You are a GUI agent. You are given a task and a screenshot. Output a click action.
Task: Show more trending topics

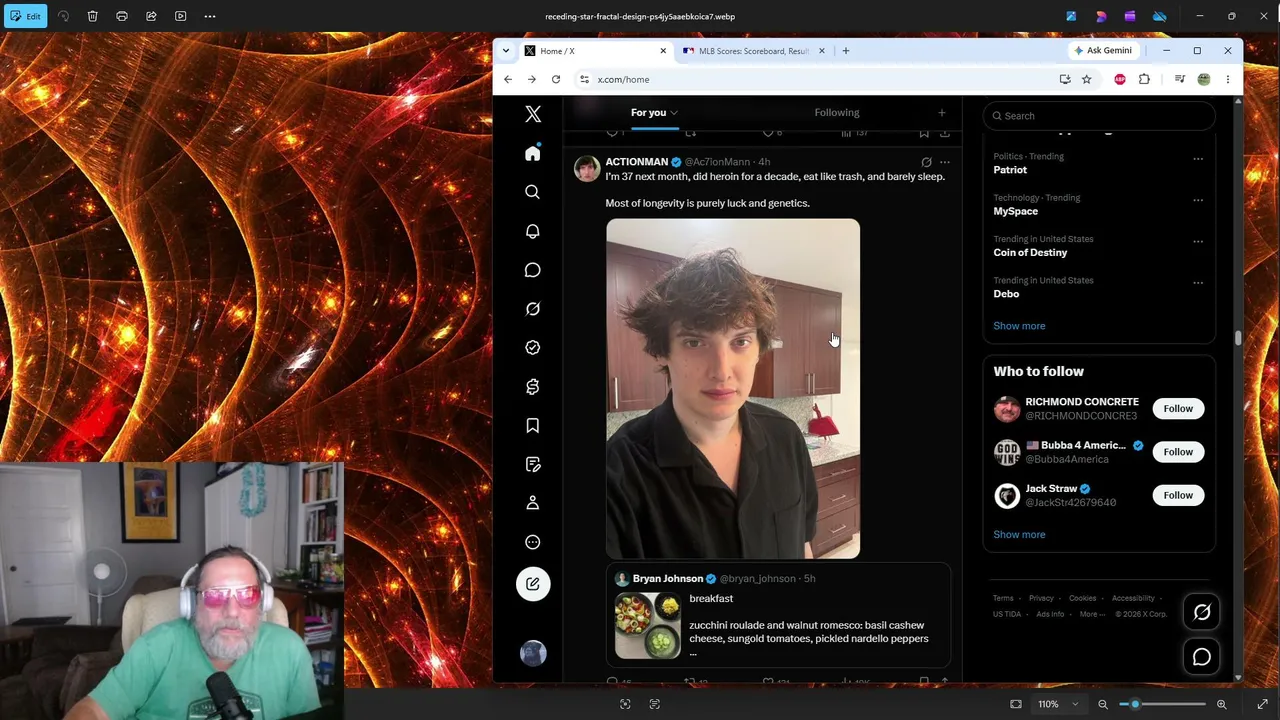pos(1019,326)
